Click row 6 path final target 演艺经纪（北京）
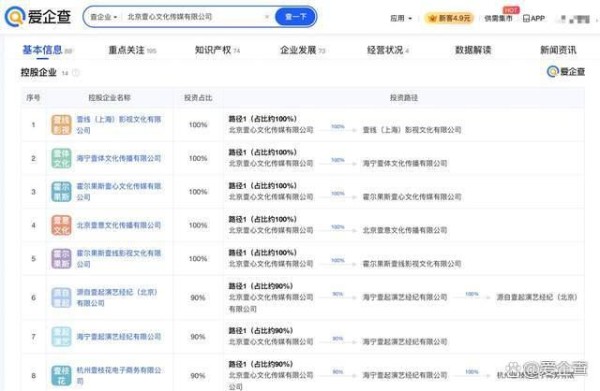Screen dimensions: 600x391 click(537, 297)
